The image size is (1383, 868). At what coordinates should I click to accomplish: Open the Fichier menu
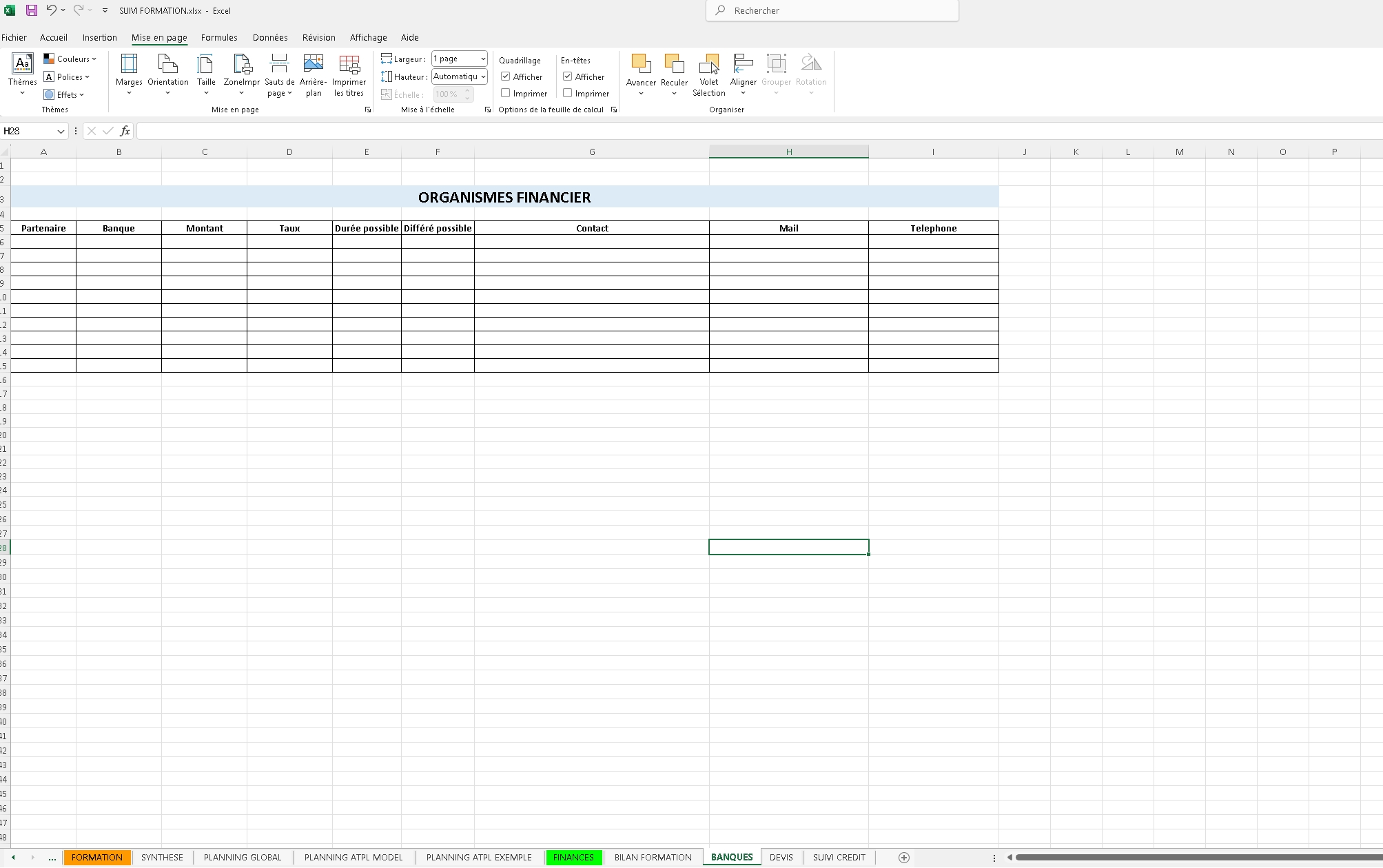14,38
